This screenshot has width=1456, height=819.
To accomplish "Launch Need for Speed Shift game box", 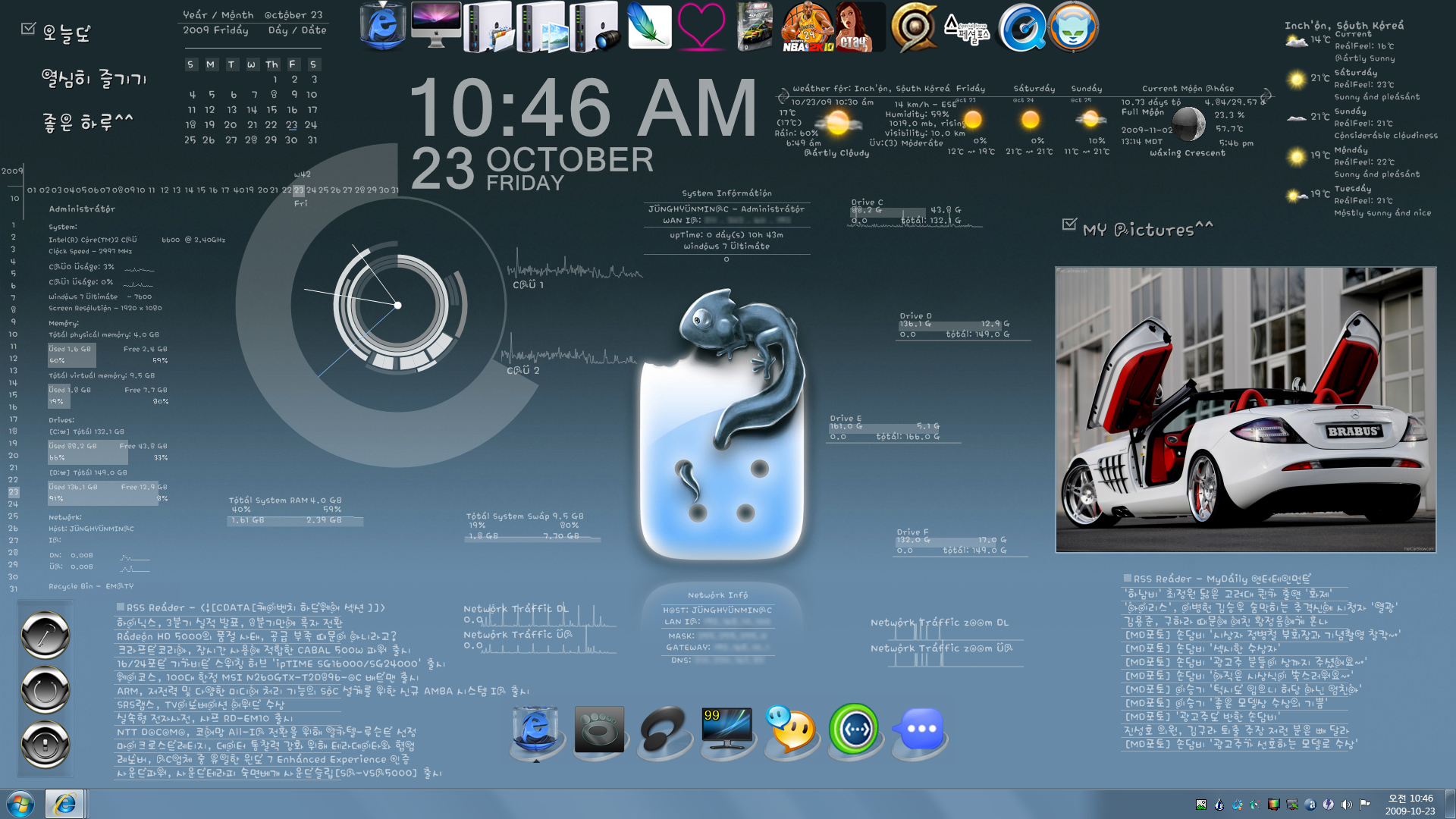I will (755, 27).
